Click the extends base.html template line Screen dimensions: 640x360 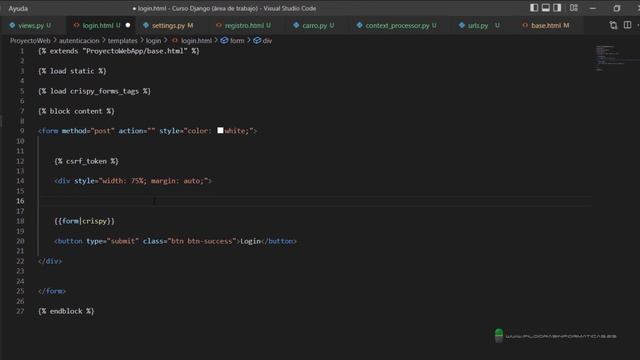tap(119, 51)
